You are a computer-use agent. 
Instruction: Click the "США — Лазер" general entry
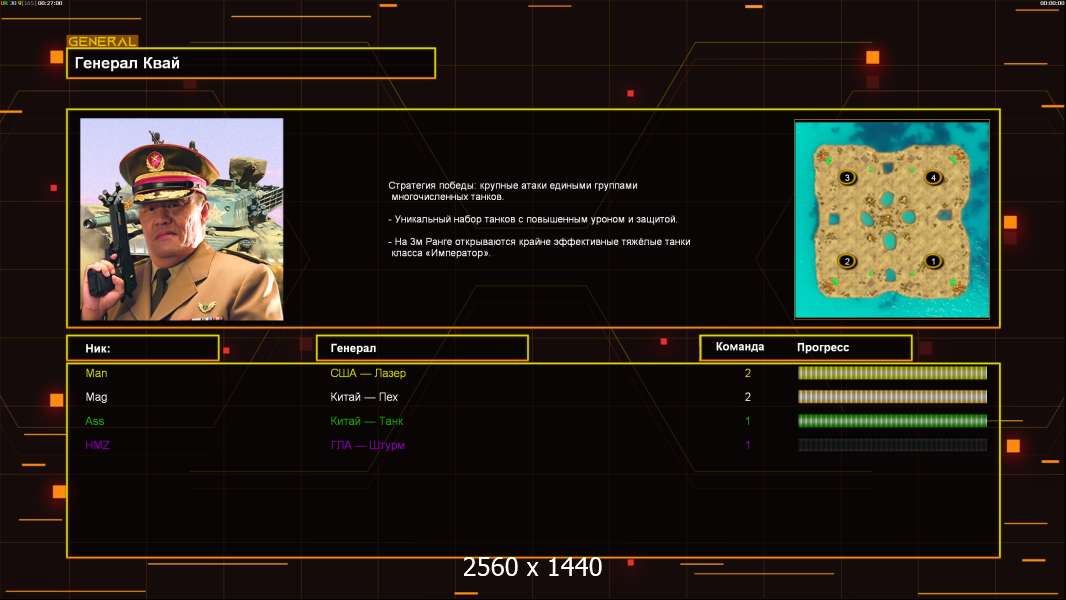pyautogui.click(x=368, y=373)
